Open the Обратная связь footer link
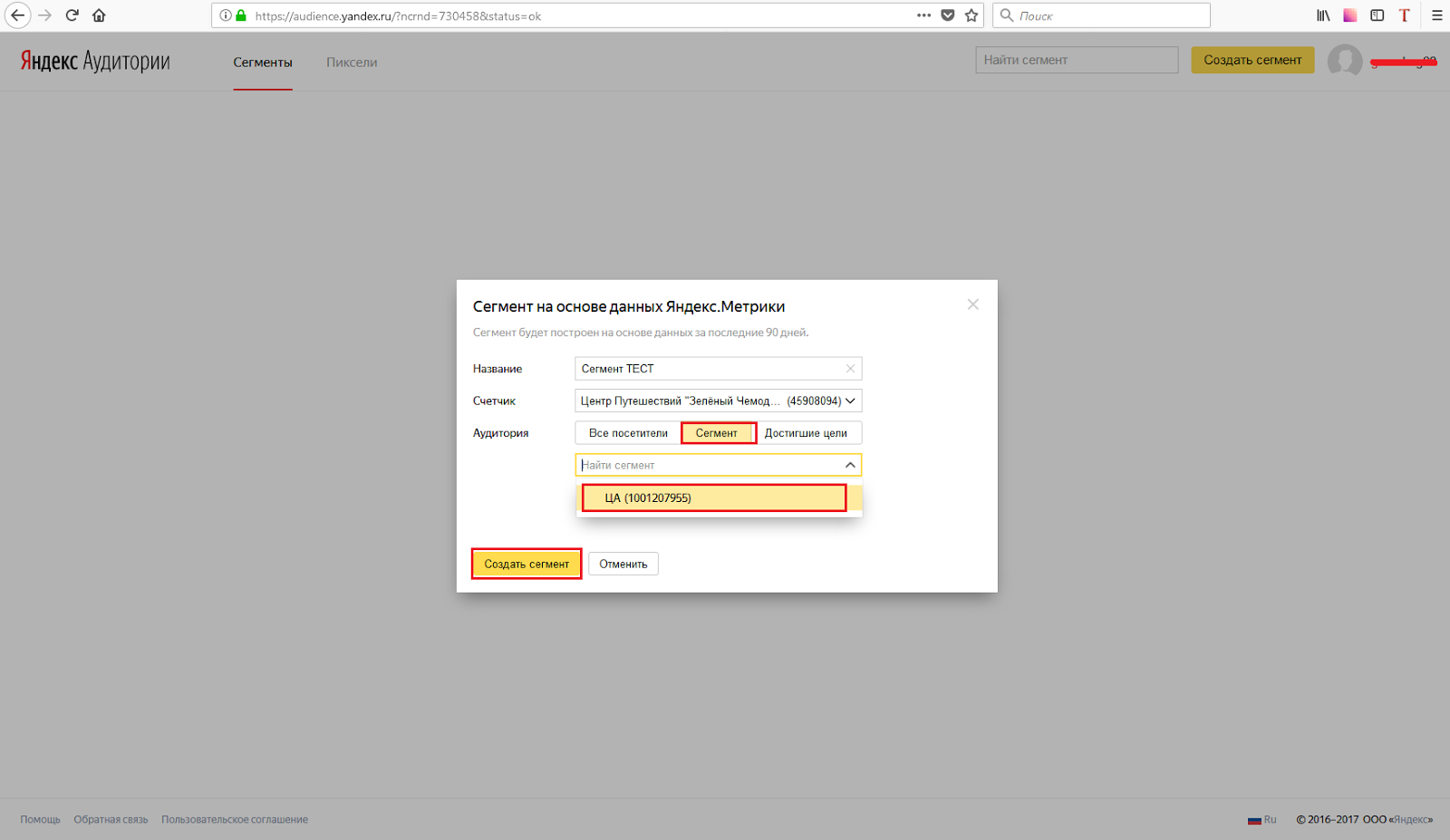1450x840 pixels. coord(111,819)
